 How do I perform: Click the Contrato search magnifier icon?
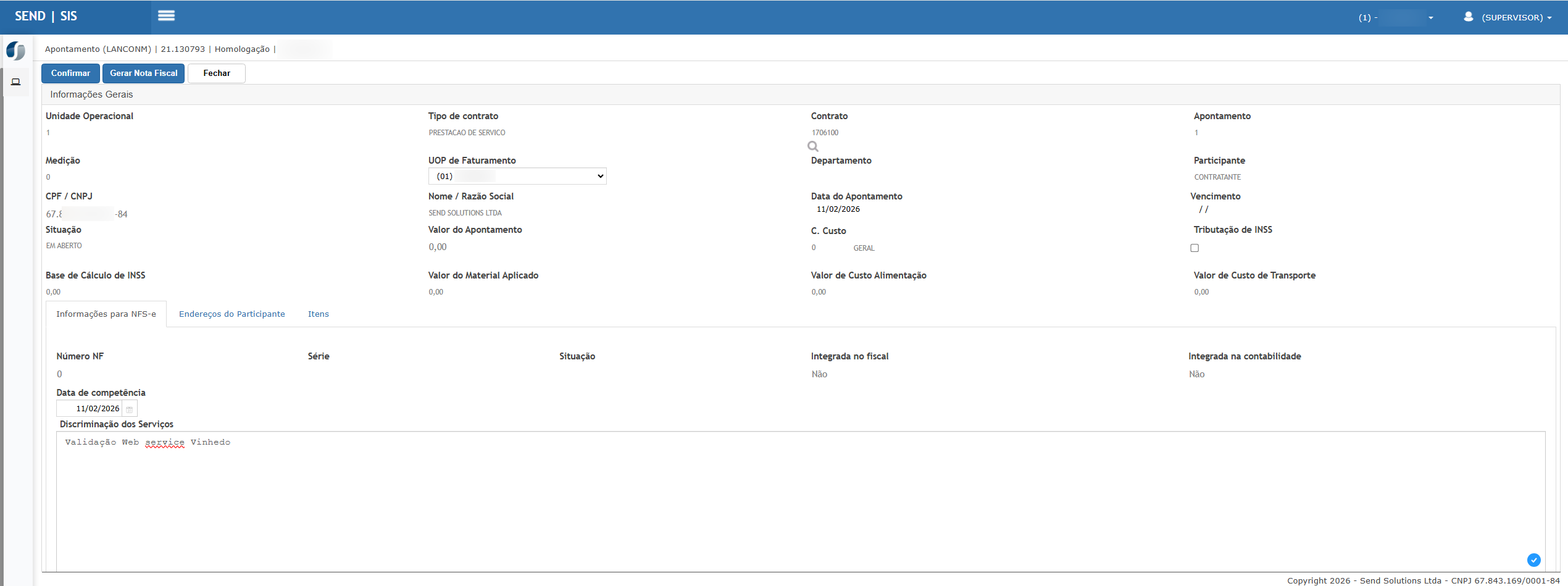pos(813,146)
